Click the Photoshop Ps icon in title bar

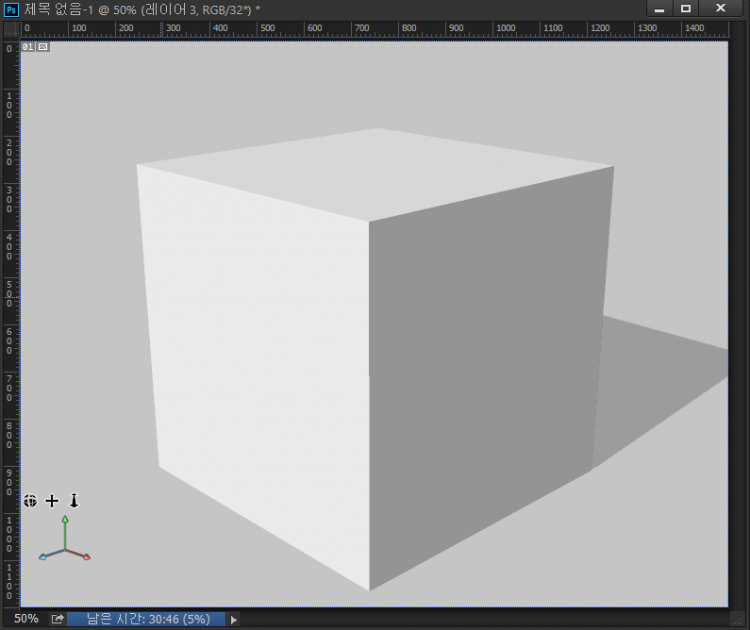[x=11, y=9]
